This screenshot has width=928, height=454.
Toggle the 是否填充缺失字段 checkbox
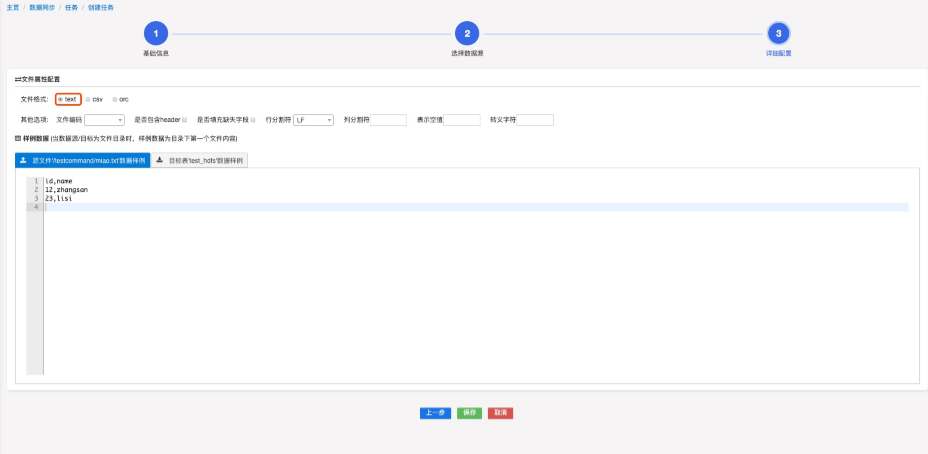[x=254, y=120]
